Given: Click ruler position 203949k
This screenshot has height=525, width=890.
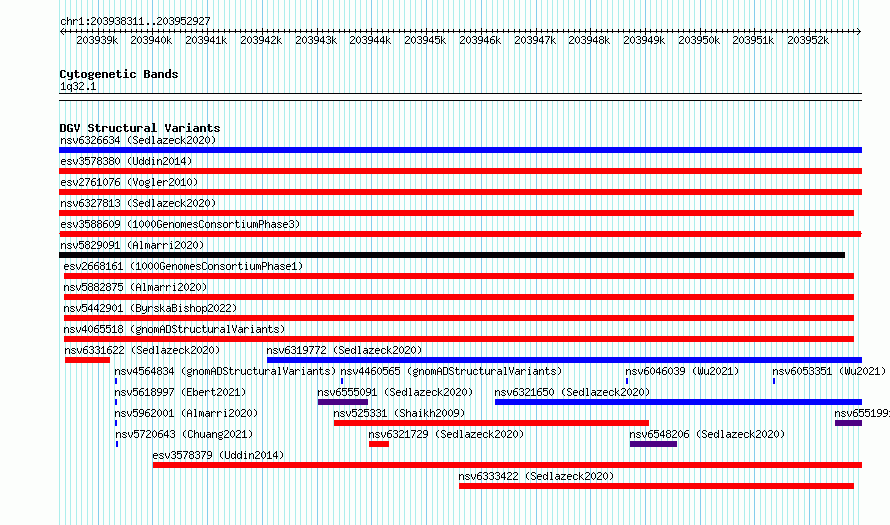Looking at the screenshot, I should 644,40.
